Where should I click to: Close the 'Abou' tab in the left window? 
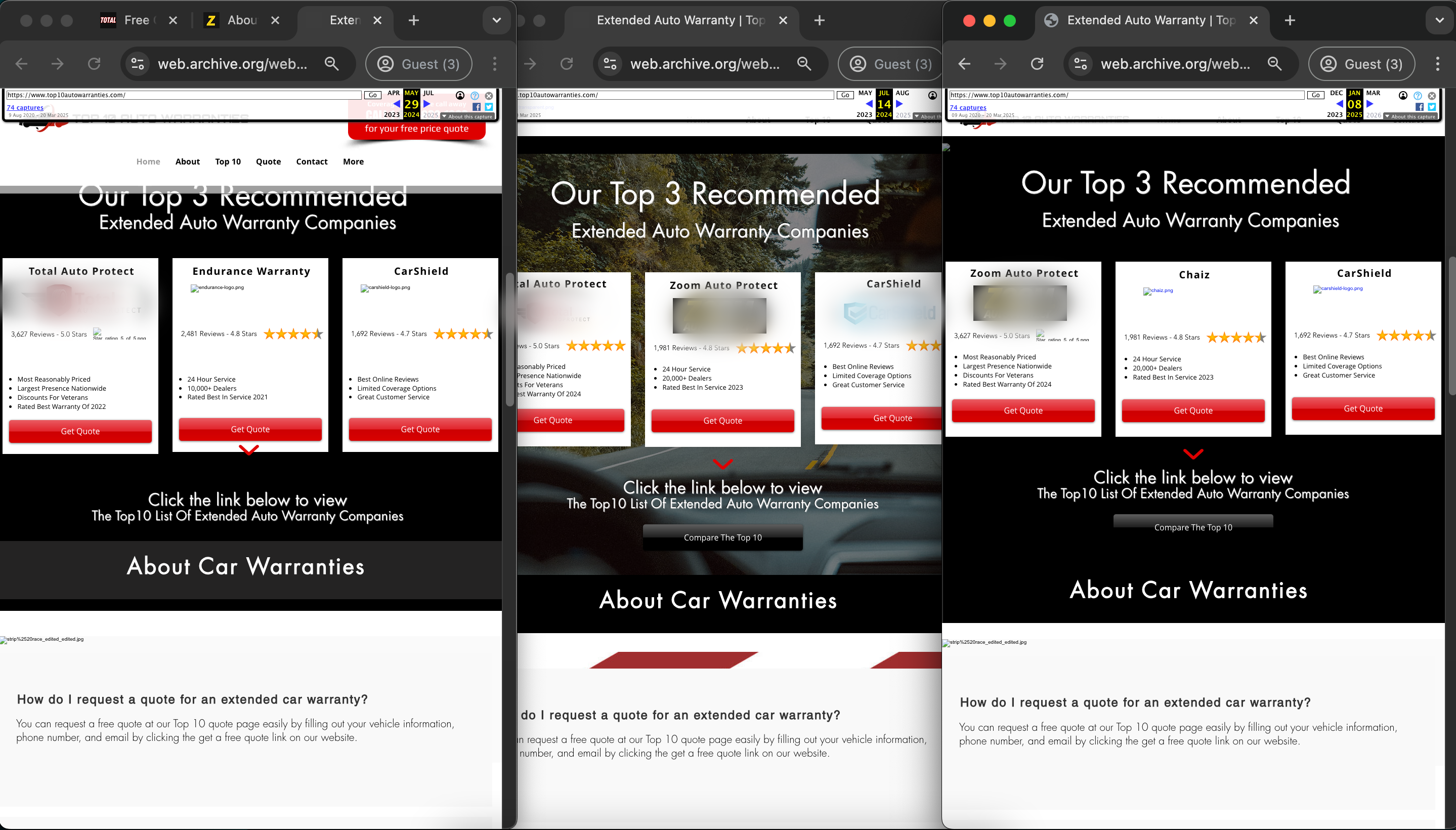coord(275,21)
